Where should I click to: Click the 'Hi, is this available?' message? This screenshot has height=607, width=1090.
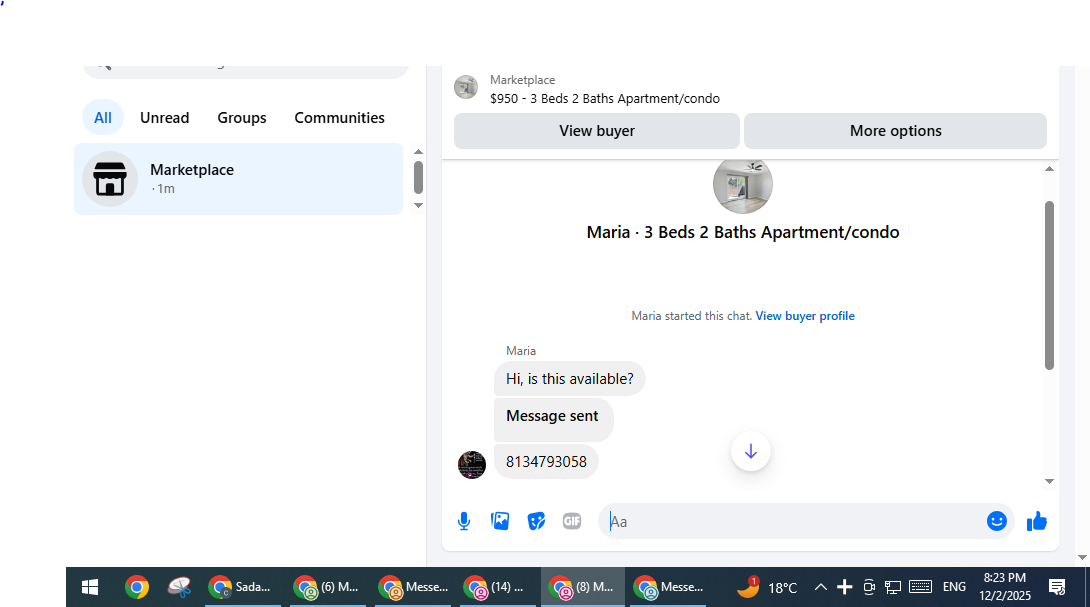(x=569, y=379)
